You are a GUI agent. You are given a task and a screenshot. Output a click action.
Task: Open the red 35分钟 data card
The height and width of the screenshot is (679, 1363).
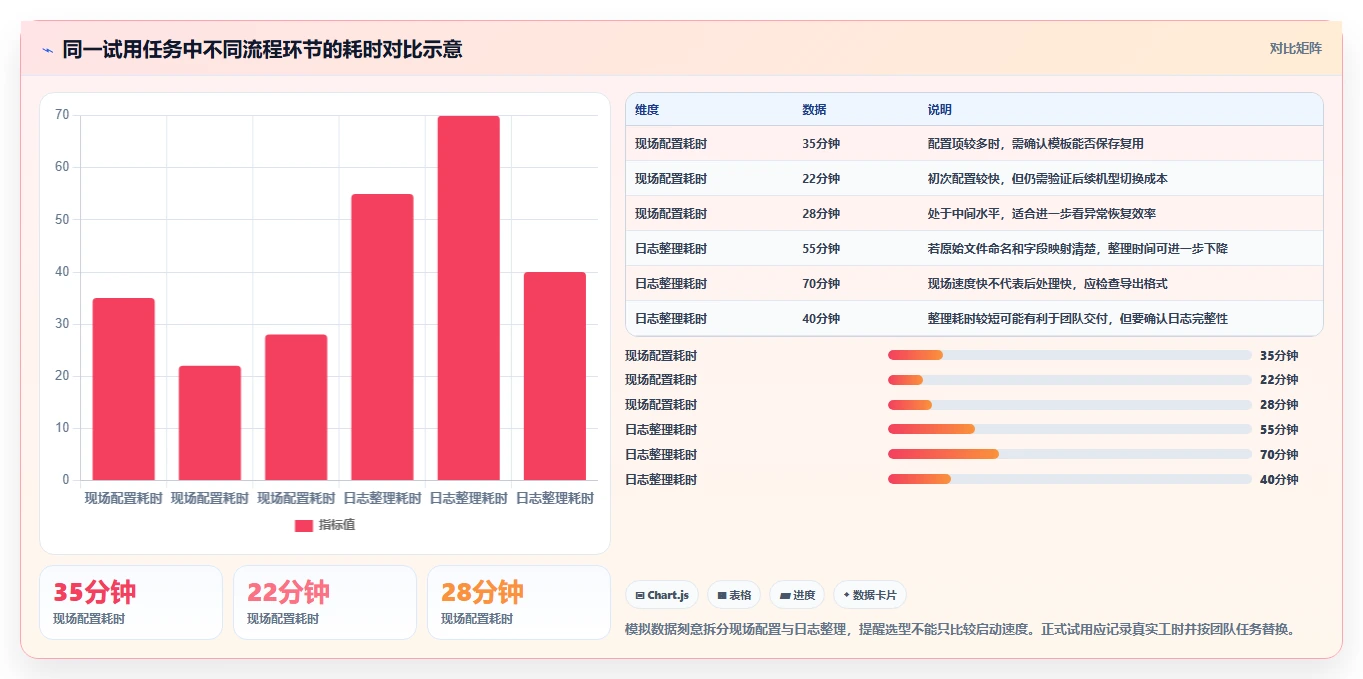click(131, 602)
